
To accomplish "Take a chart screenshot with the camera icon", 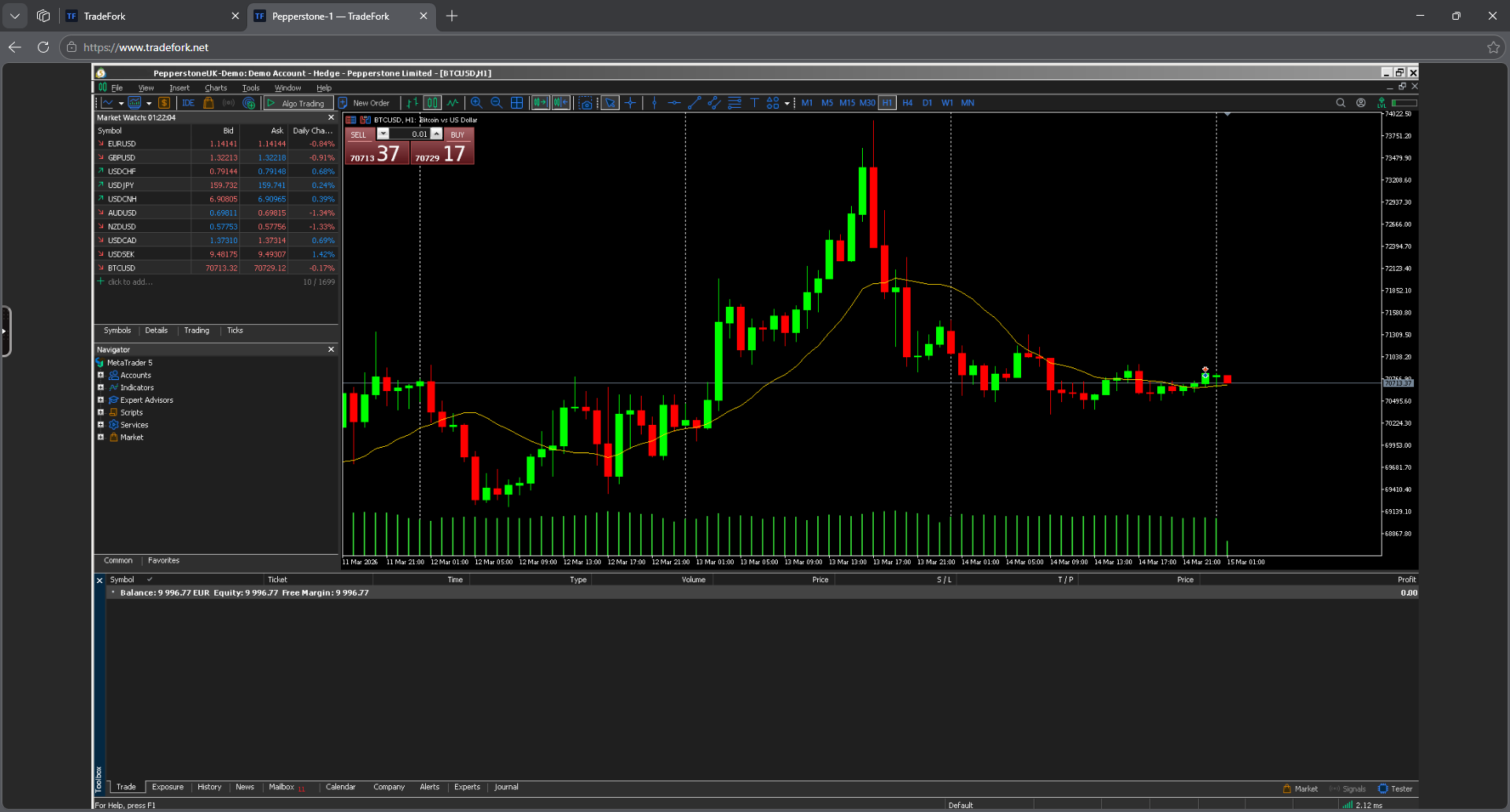I will click(x=586, y=103).
